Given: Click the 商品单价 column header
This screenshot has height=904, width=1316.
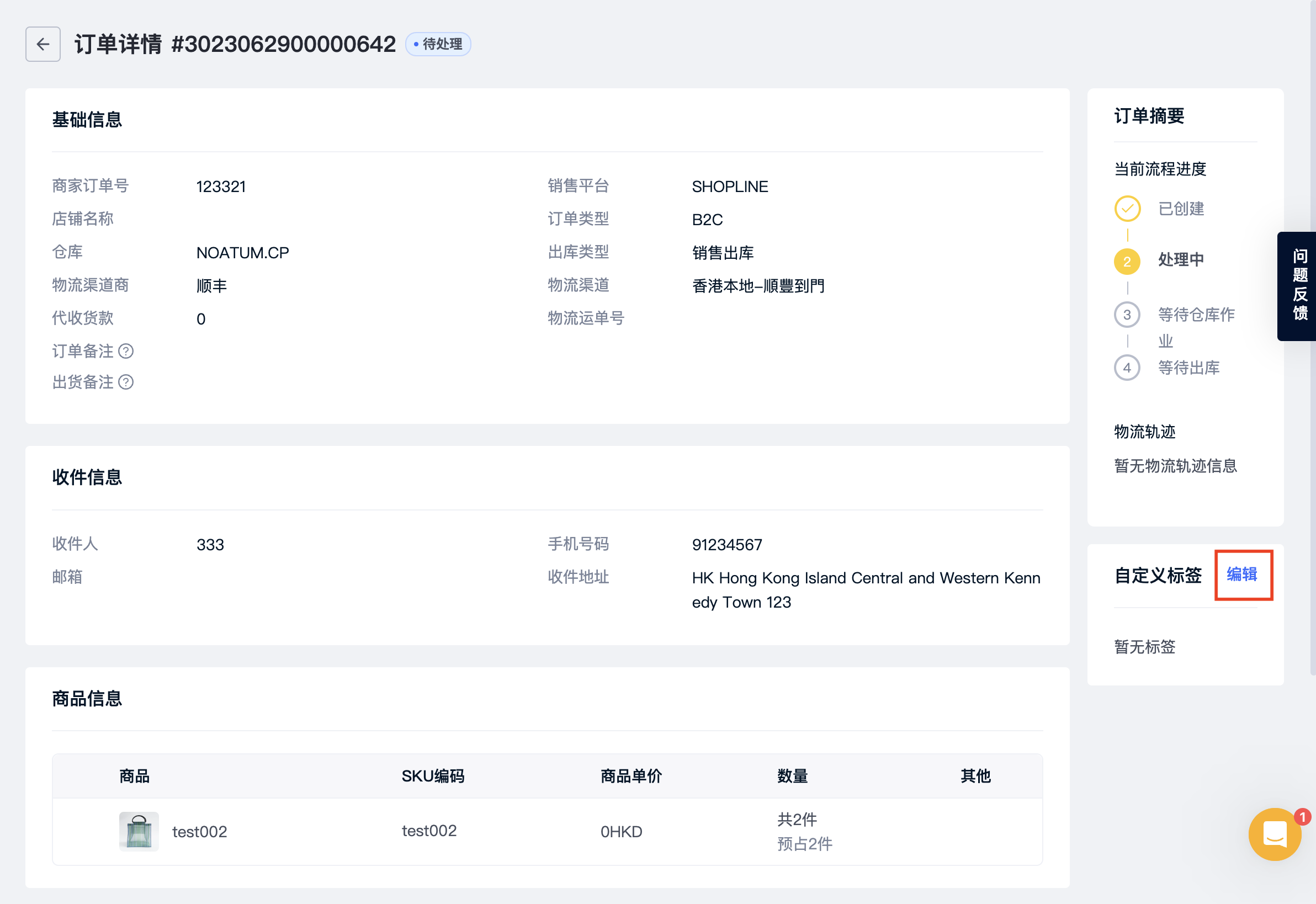Looking at the screenshot, I should (630, 776).
